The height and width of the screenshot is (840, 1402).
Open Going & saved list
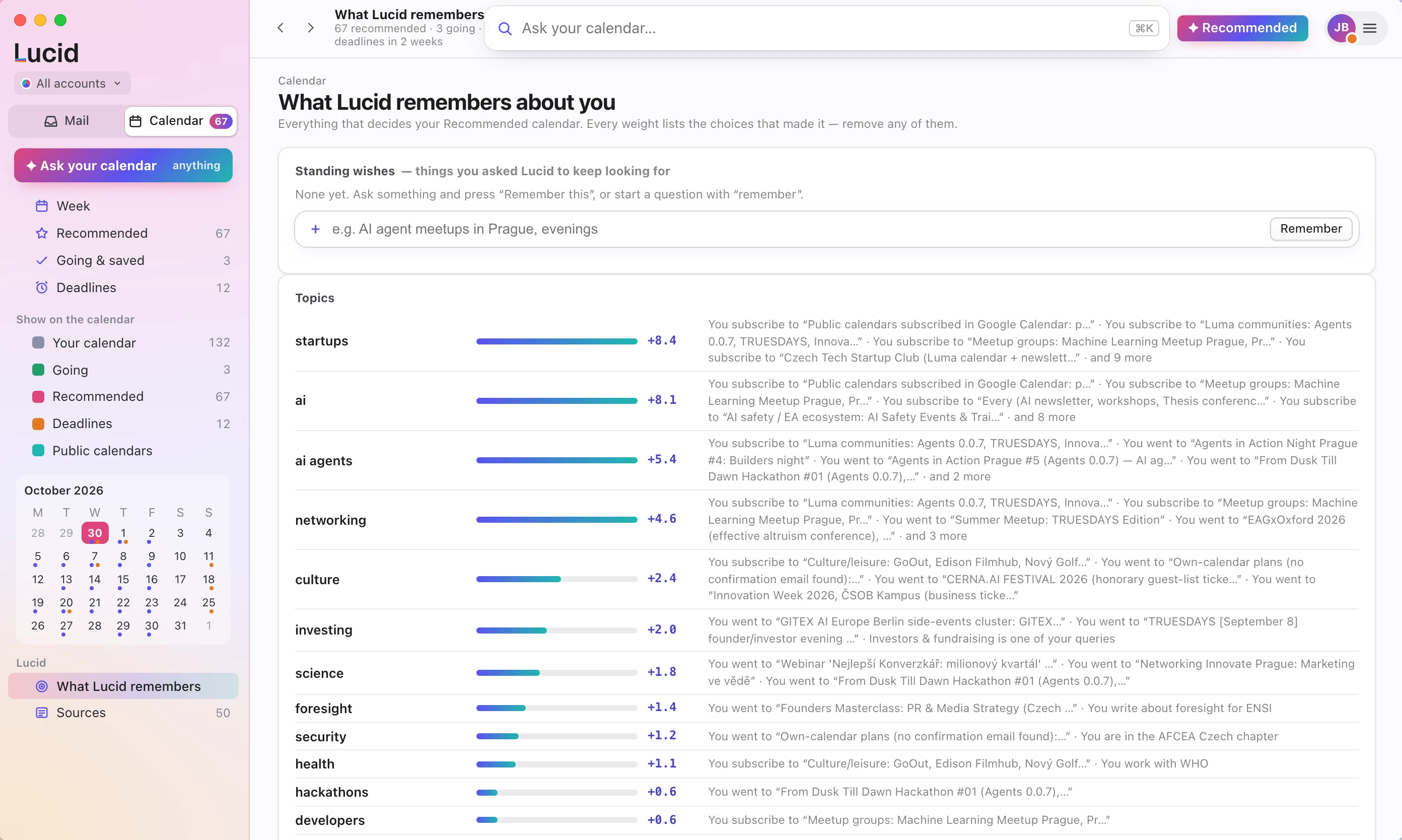pyautogui.click(x=123, y=260)
